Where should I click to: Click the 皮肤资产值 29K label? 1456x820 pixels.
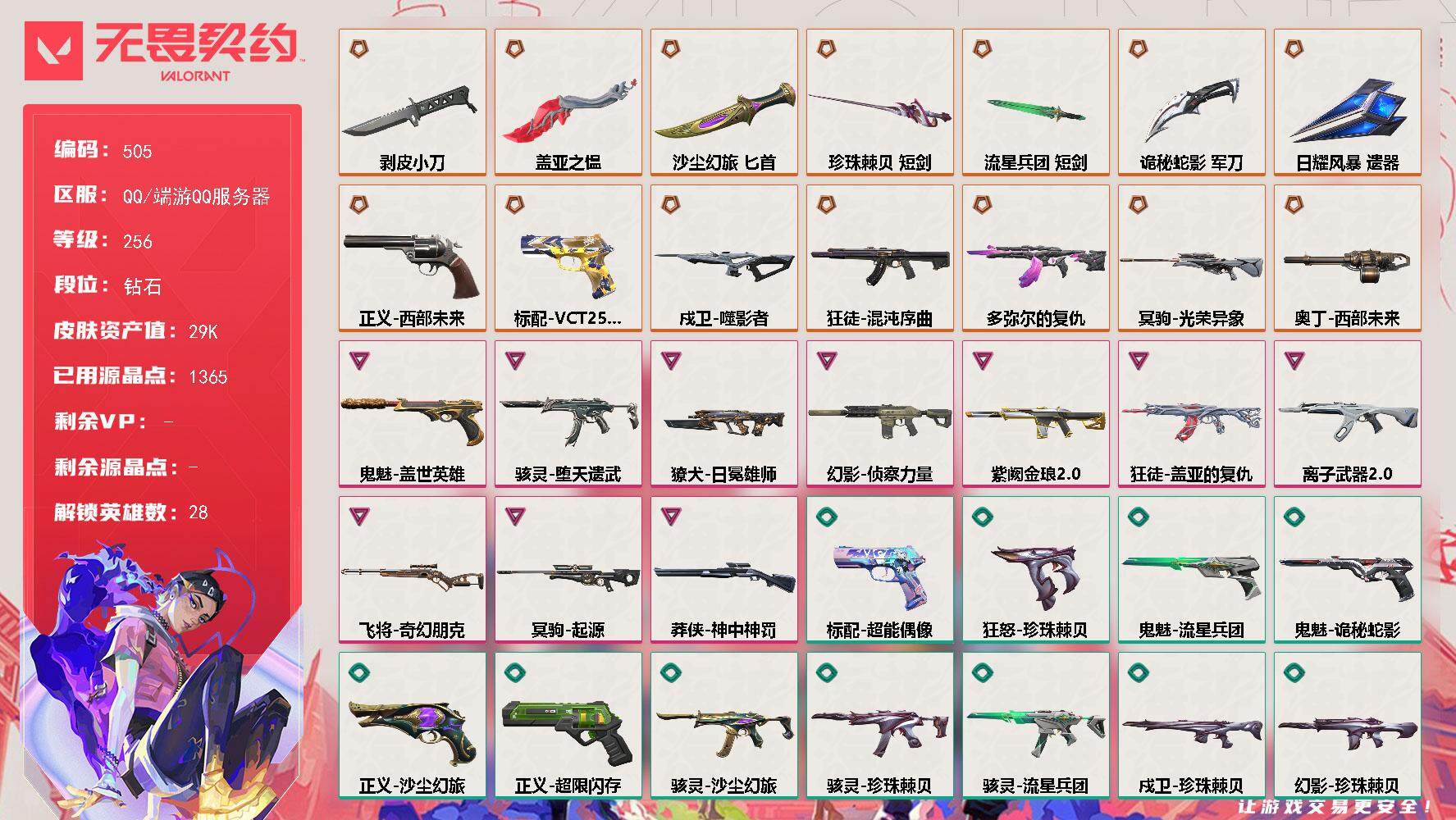coord(135,331)
